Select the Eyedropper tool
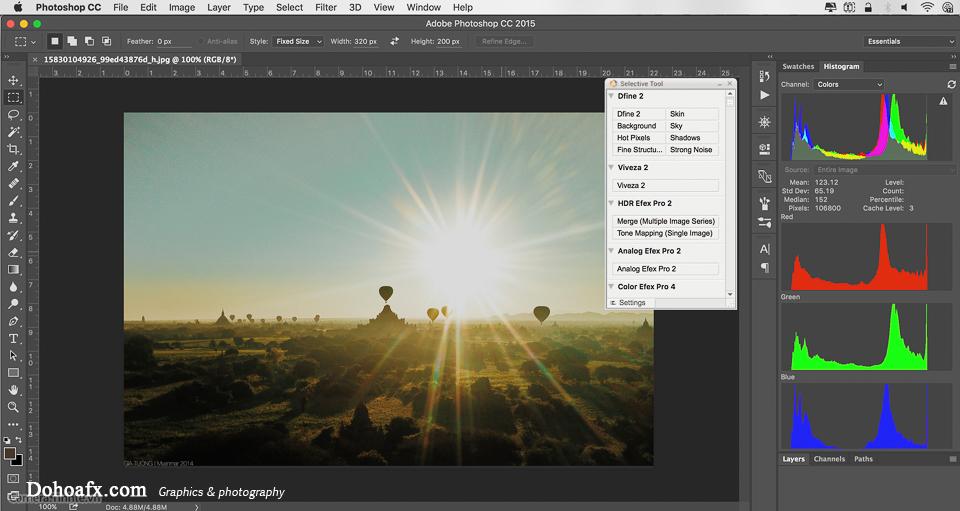 point(13,166)
